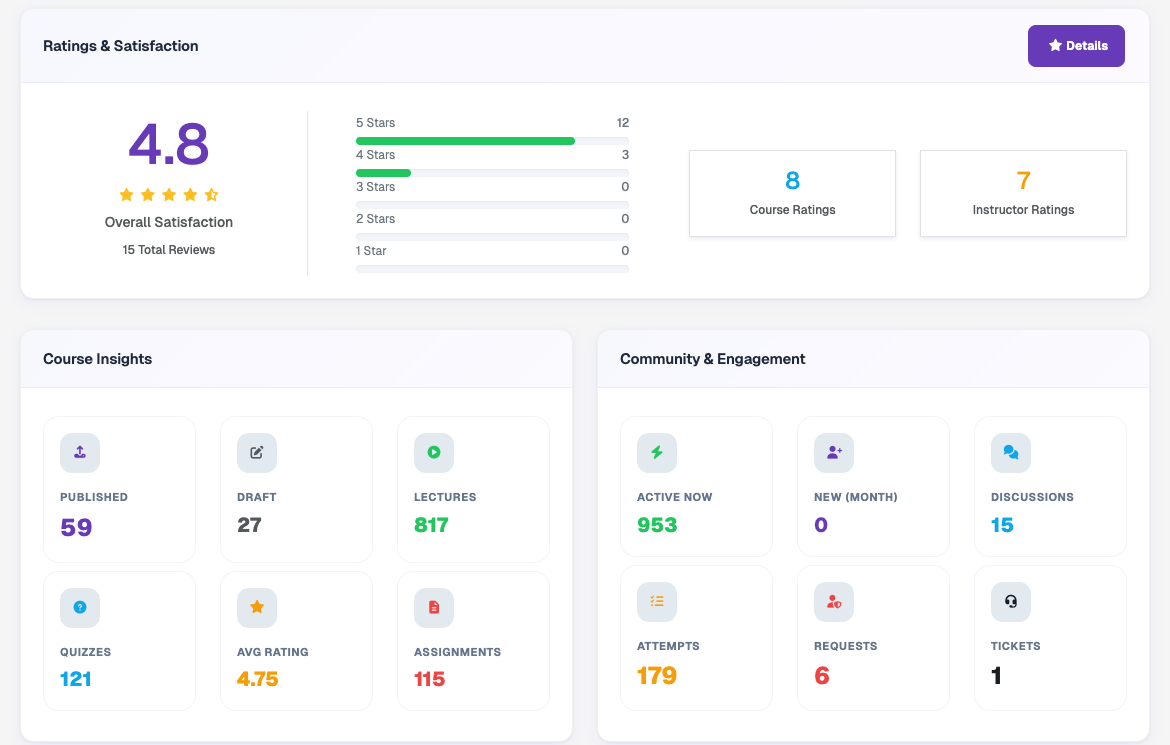Click the Tickets value 1
Viewport: 1170px width, 745px height.
coord(996,676)
